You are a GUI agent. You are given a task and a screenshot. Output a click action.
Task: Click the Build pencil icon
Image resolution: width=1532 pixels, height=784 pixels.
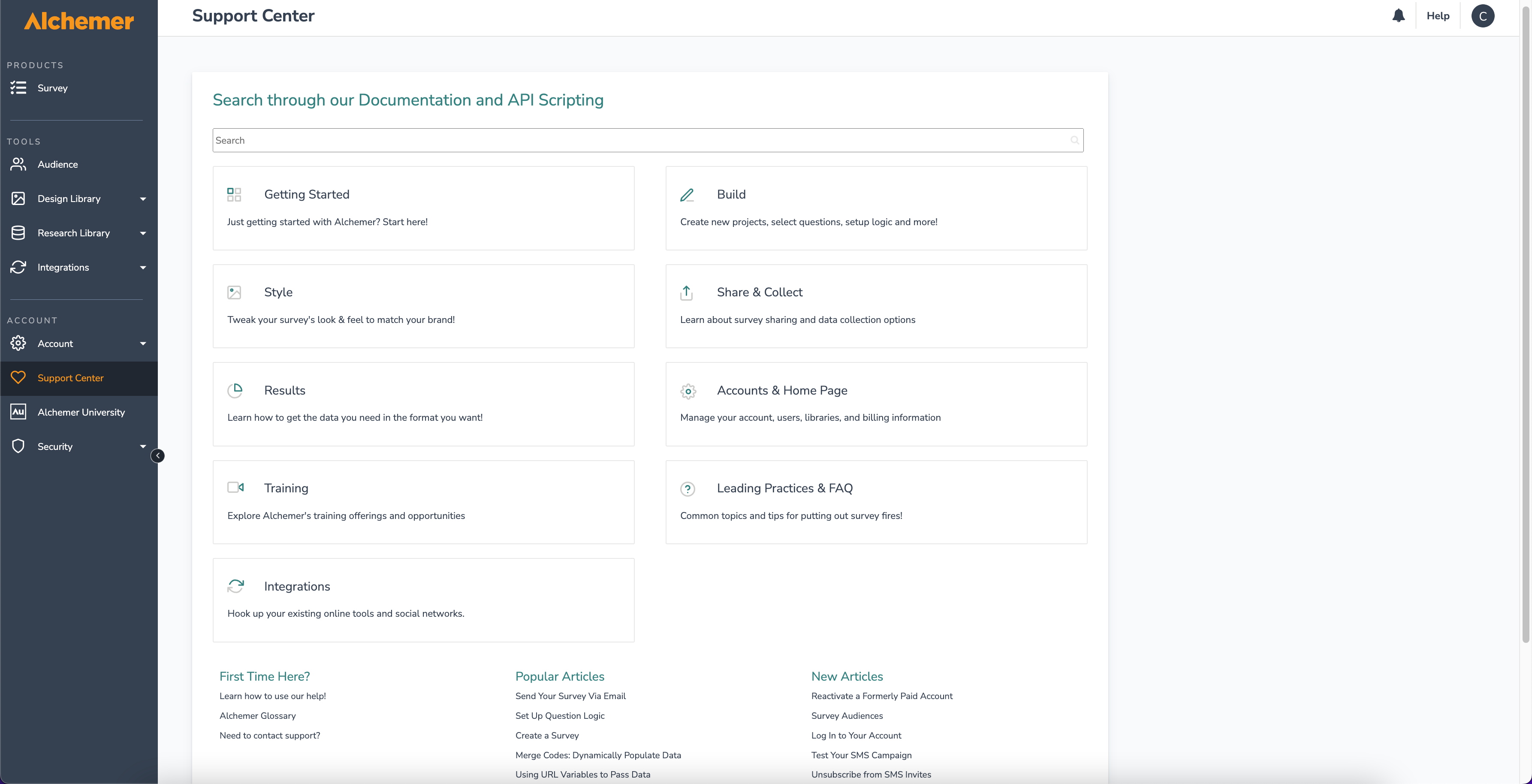coord(687,195)
